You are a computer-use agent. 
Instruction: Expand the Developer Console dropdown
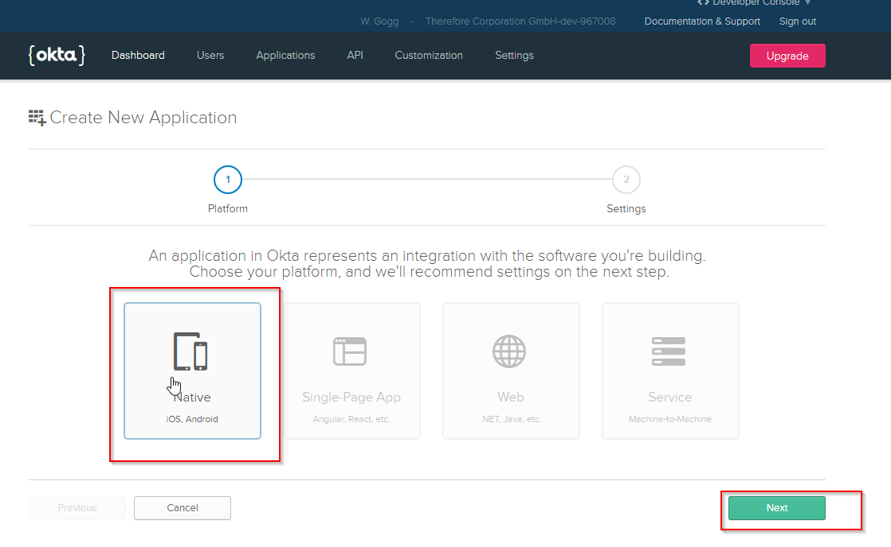pyautogui.click(x=756, y=4)
